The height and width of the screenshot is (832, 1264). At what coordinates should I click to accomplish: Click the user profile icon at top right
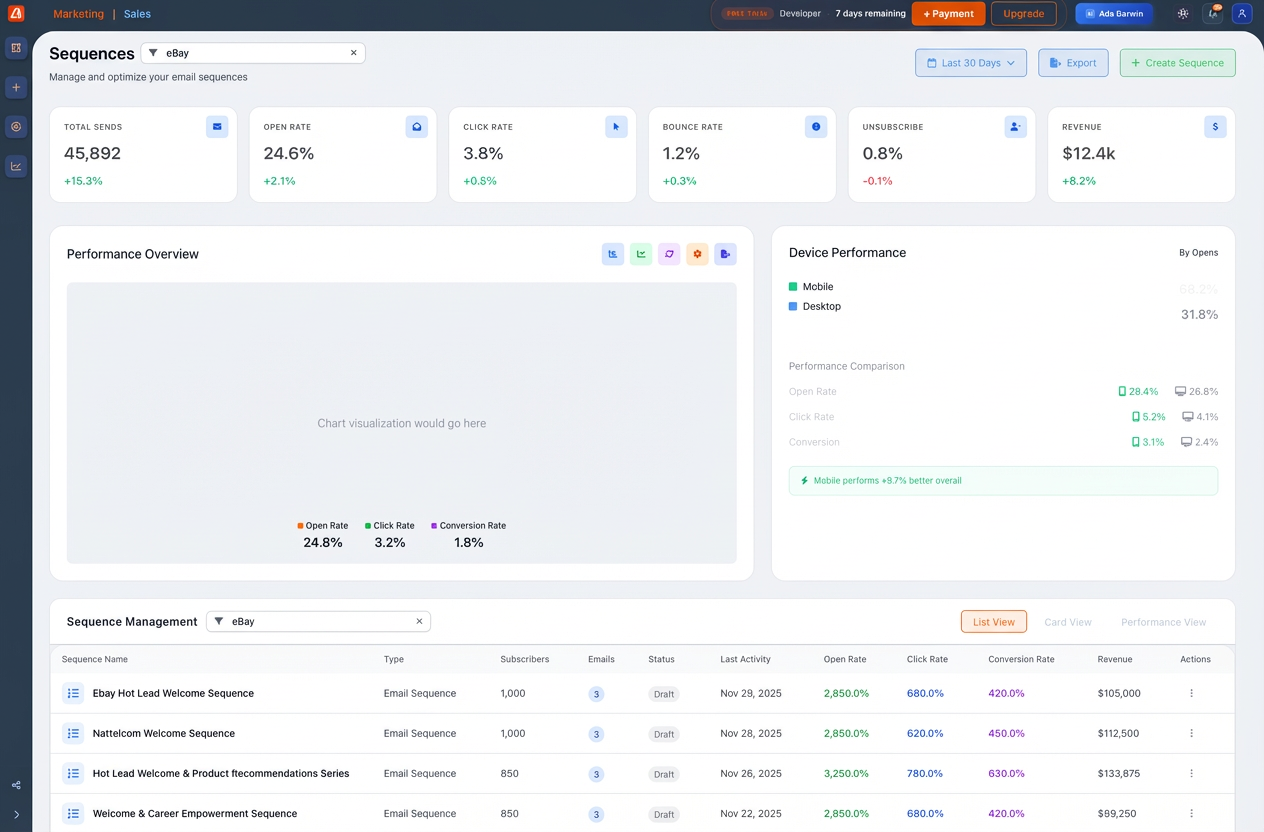1242,14
